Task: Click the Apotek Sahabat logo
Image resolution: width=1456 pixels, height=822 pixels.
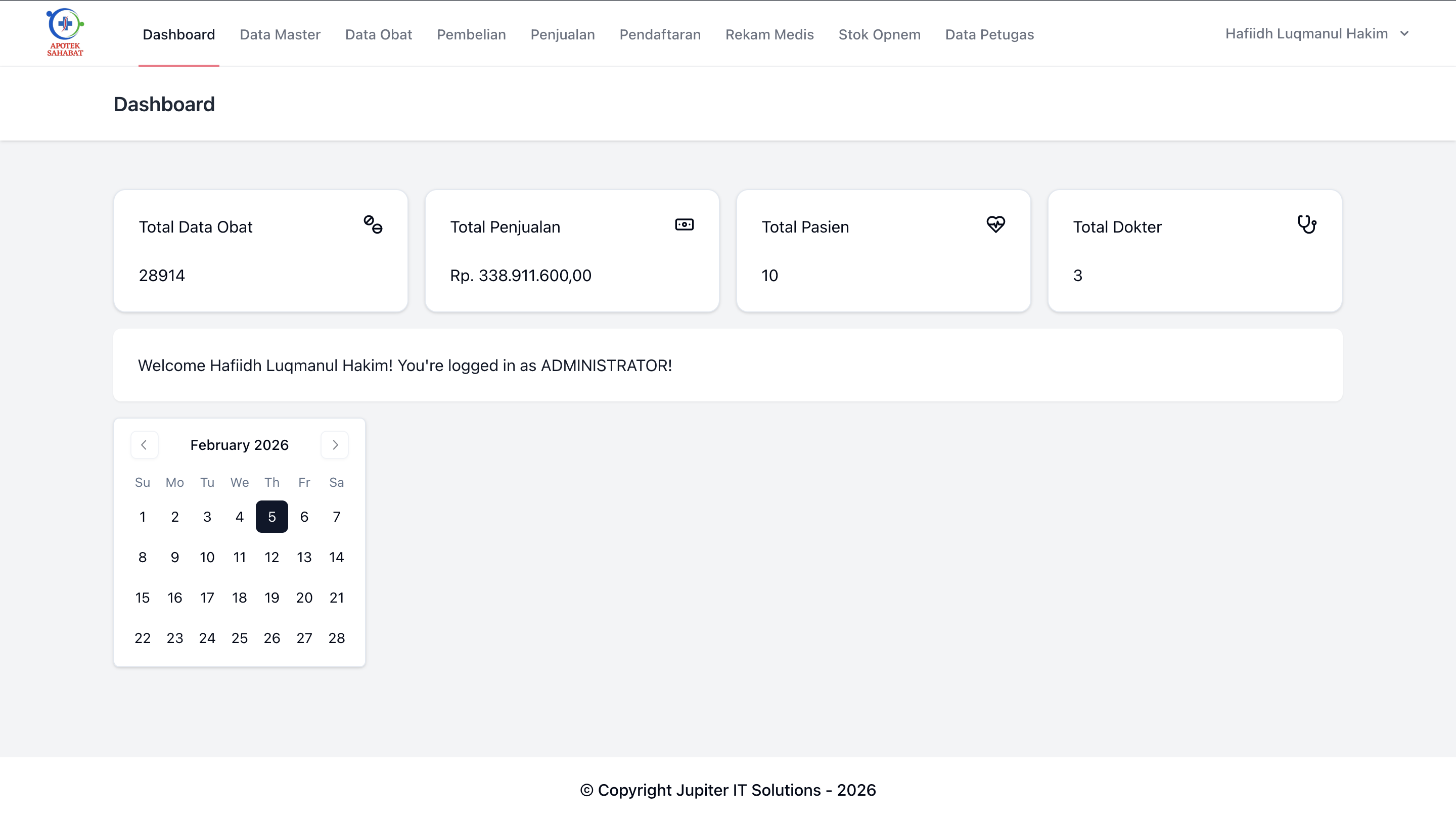Action: pyautogui.click(x=65, y=33)
